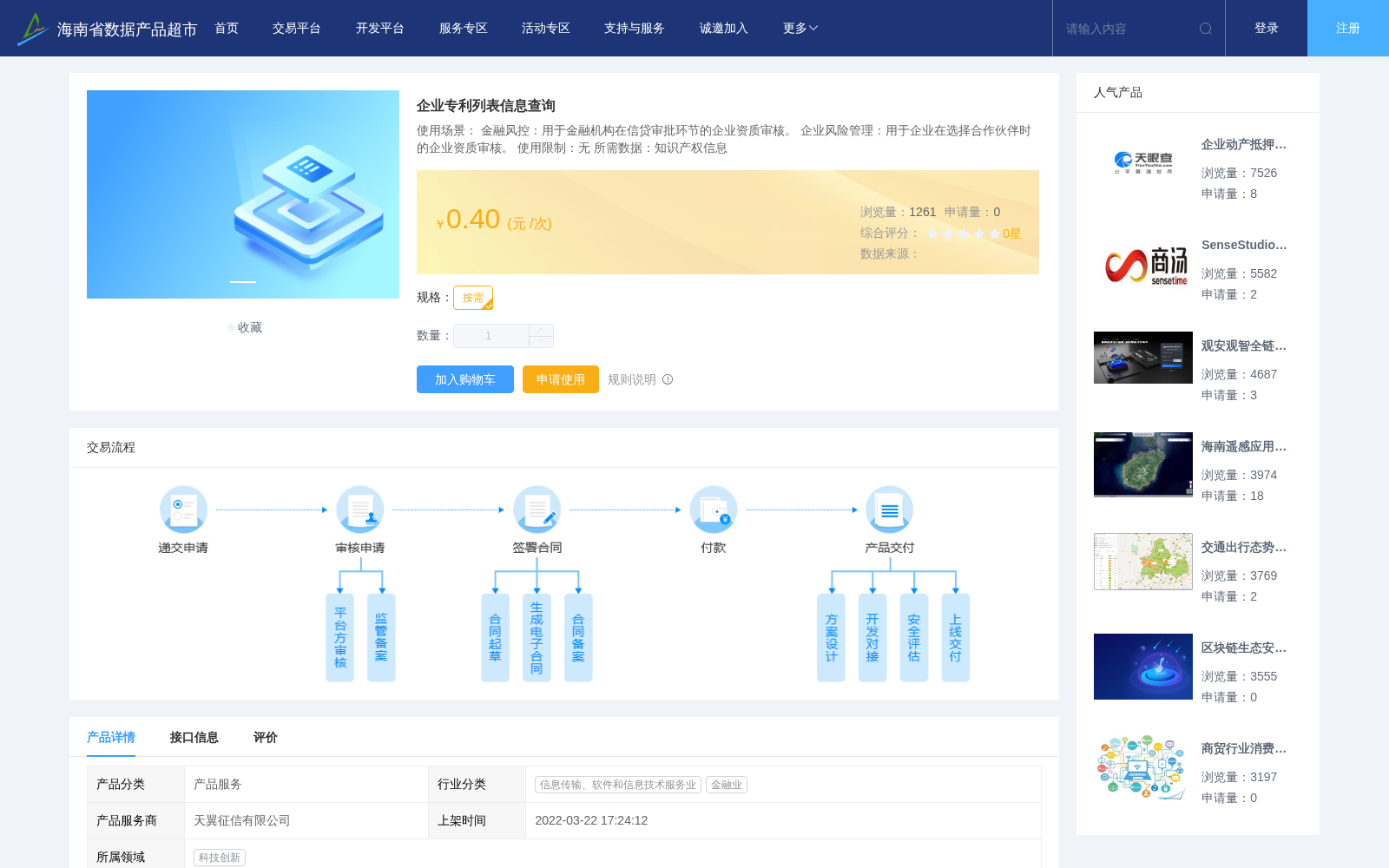Click the 科技创新 domain tag
The width and height of the screenshot is (1389, 868).
pos(220,858)
